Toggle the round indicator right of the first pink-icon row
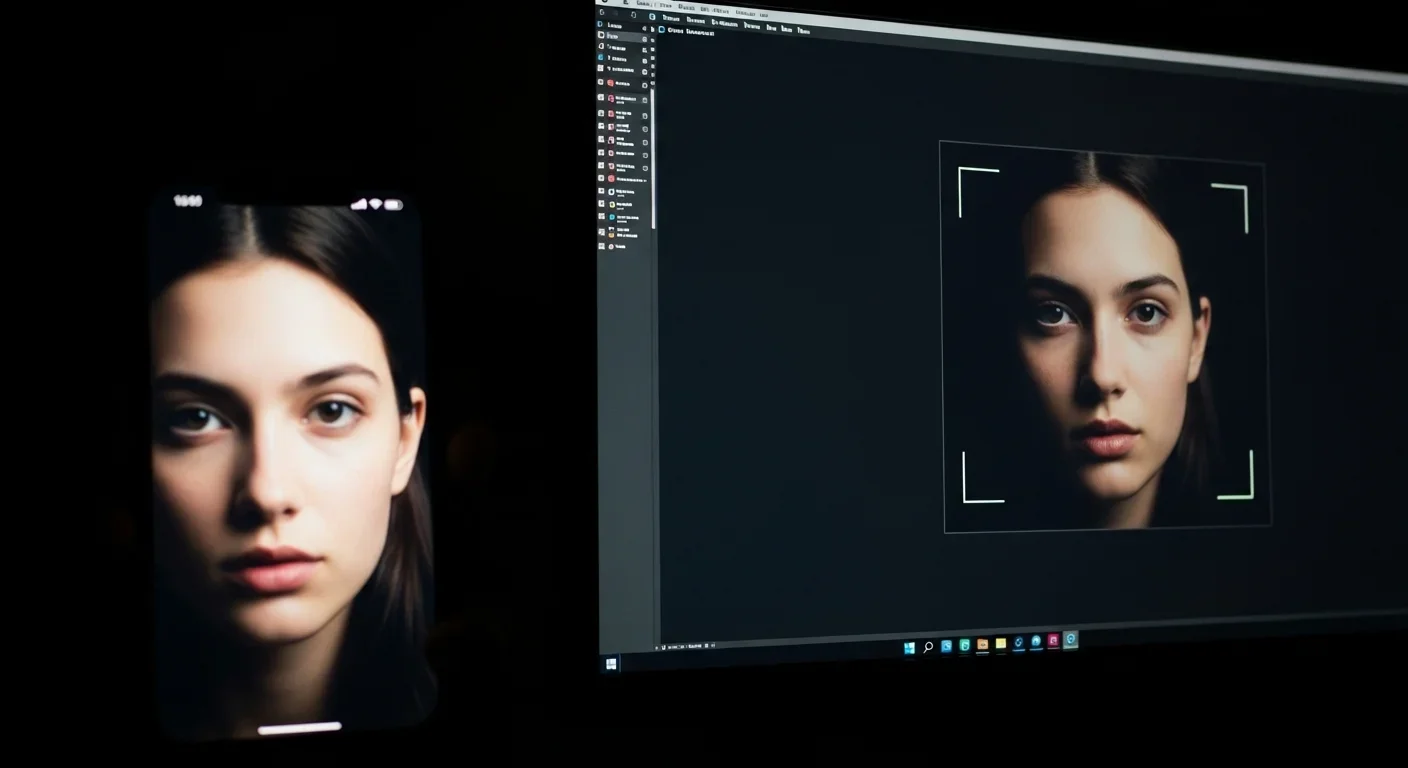 [645, 84]
